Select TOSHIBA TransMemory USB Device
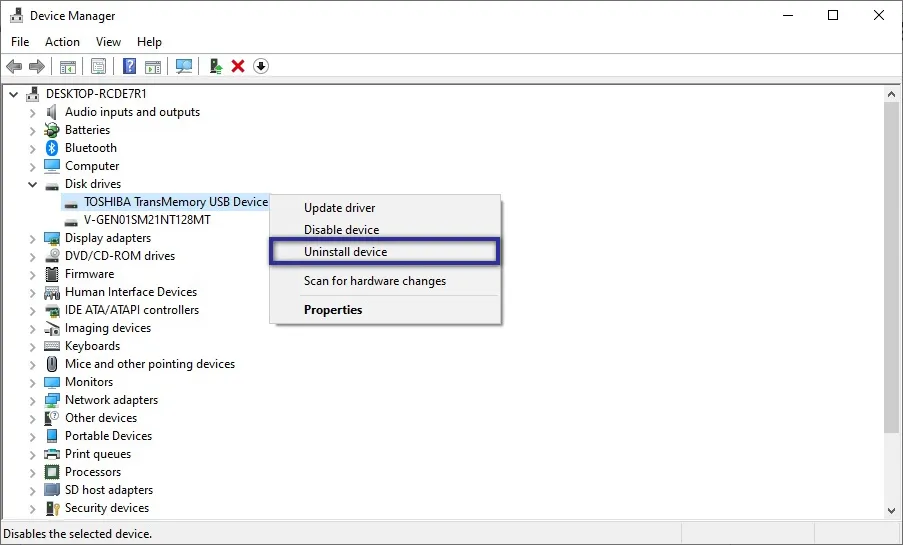903x545 pixels. pyautogui.click(x=176, y=202)
